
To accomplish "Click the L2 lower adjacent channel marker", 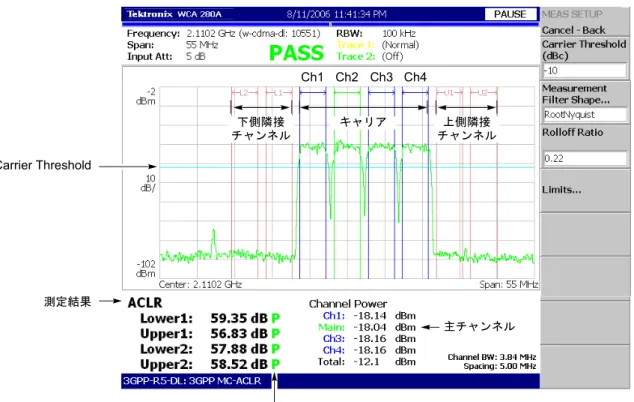I will pyautogui.click(x=244, y=93).
